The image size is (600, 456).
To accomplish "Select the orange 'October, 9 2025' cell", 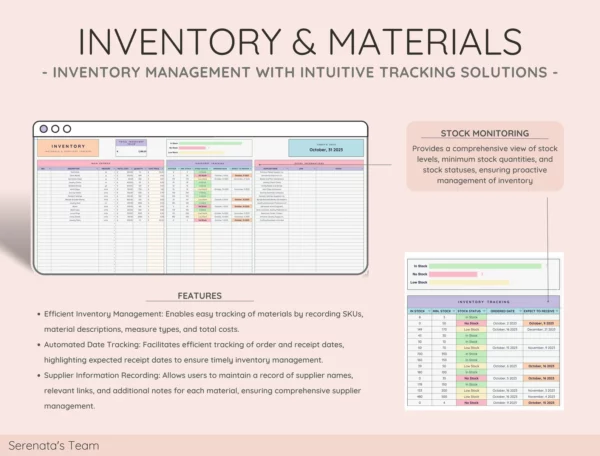I will tap(541, 323).
